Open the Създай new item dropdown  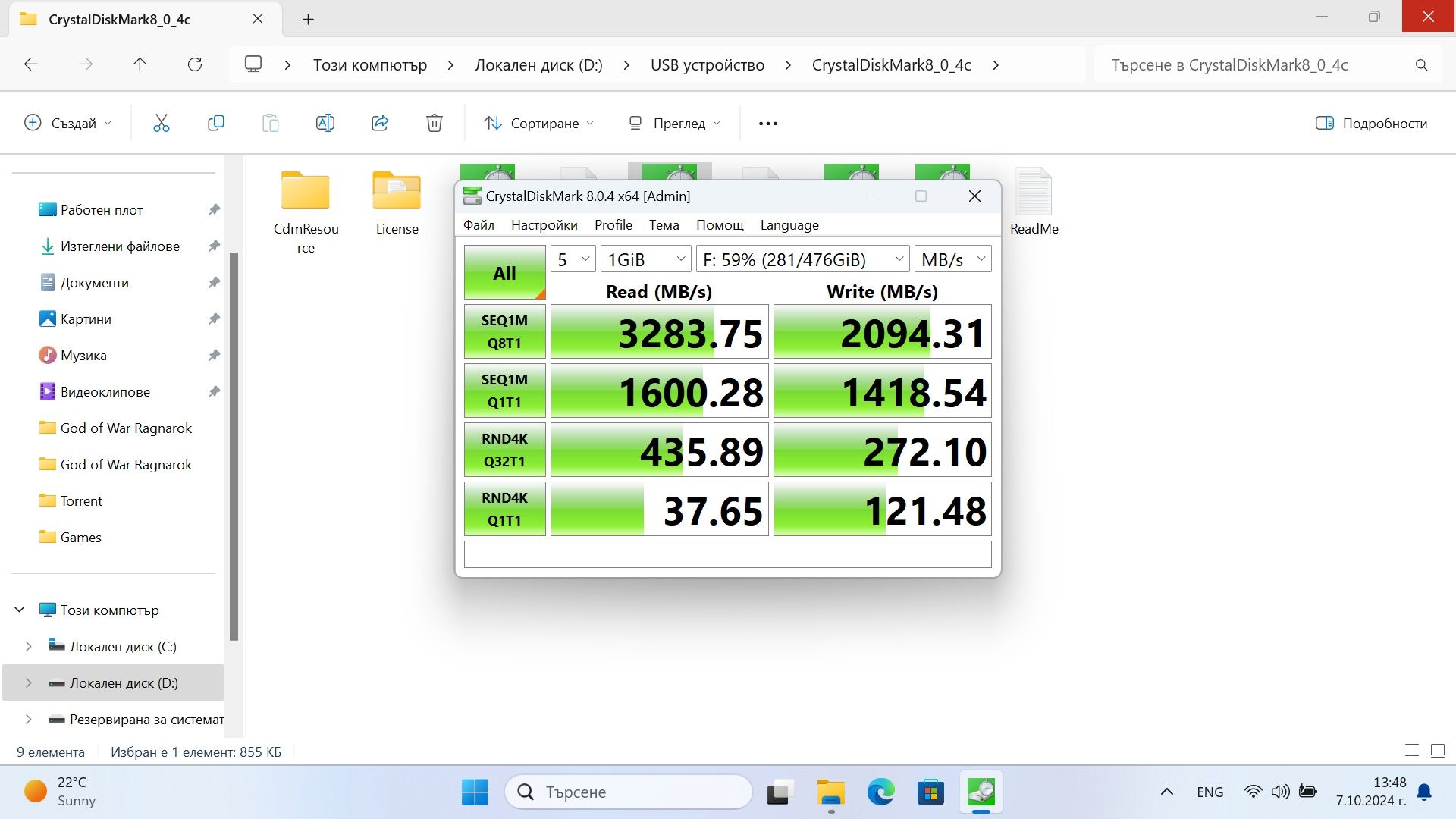[68, 123]
